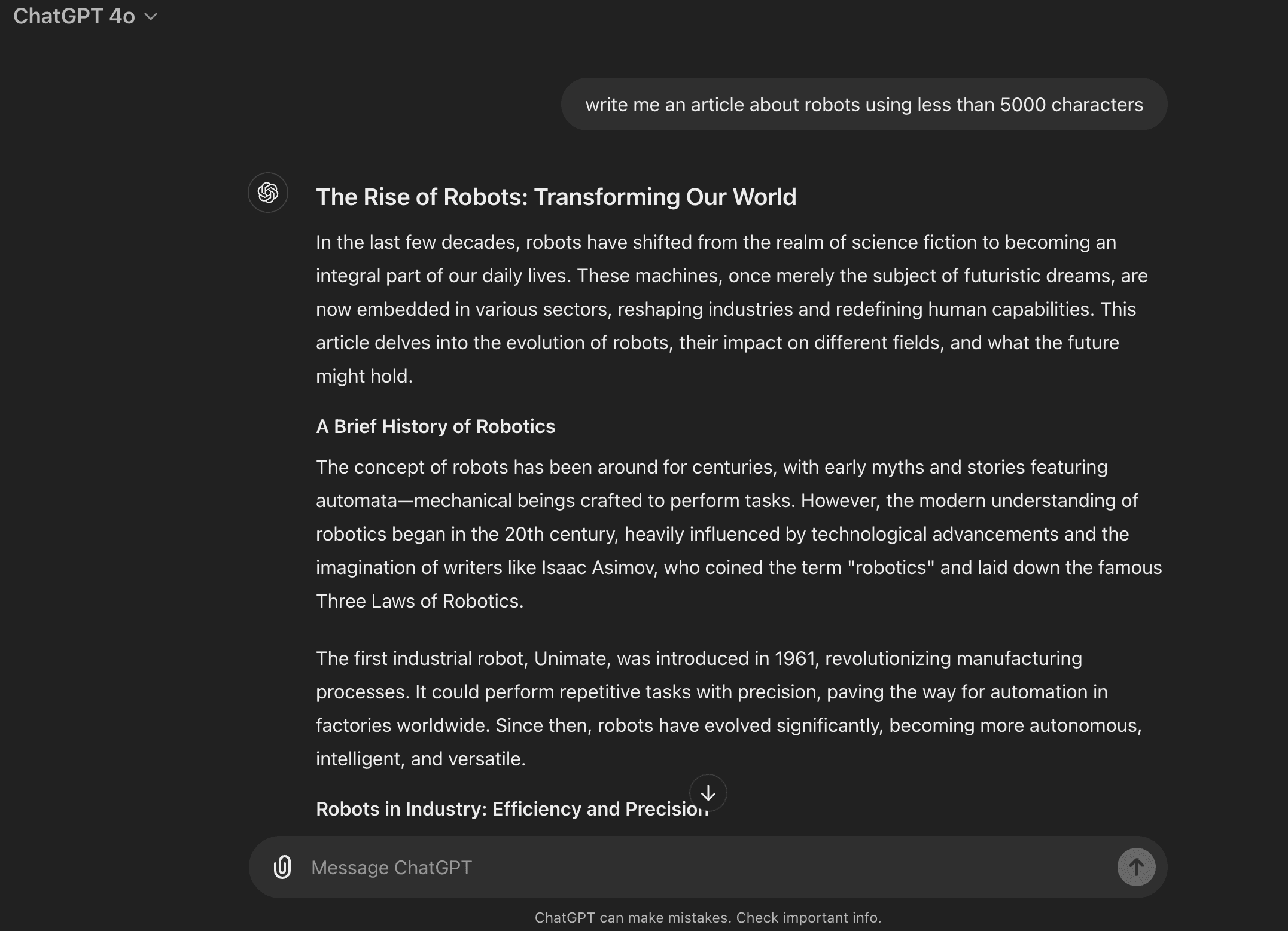The image size is (1288, 931).
Task: Click the scroll-to-bottom down arrow button
Action: coord(708,793)
